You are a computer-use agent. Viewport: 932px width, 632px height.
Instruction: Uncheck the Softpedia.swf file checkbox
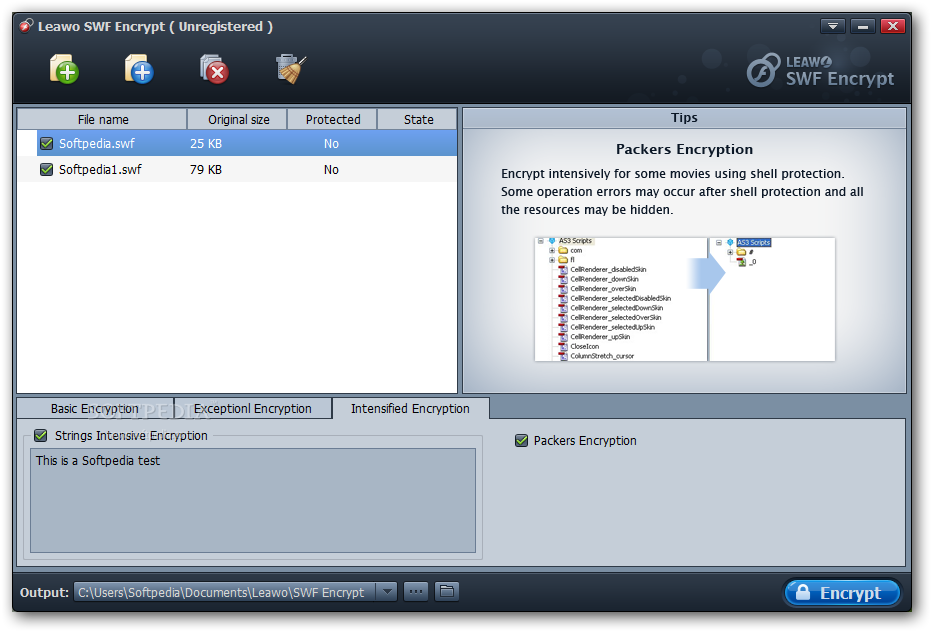tap(46, 143)
